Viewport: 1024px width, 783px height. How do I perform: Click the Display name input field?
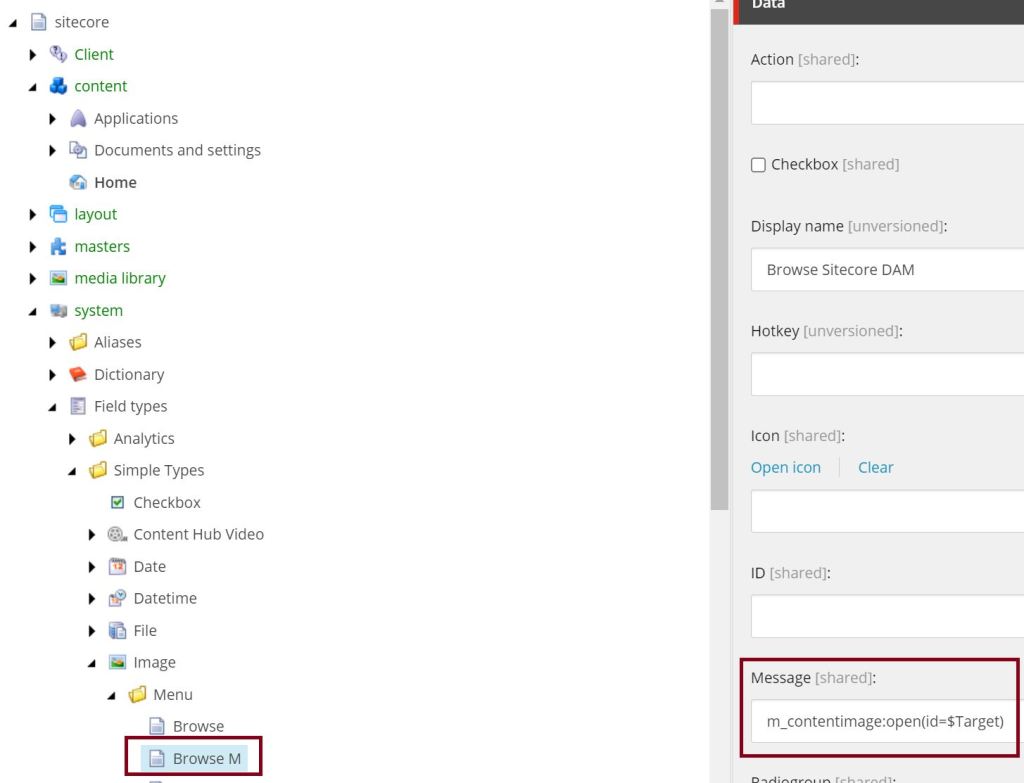tap(886, 270)
